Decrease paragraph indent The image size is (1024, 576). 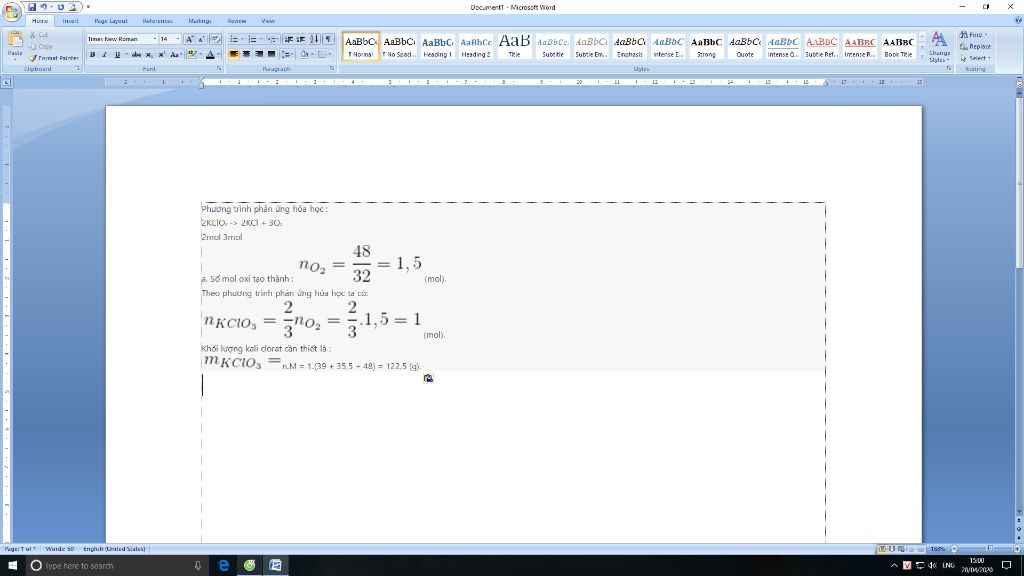[x=289, y=39]
